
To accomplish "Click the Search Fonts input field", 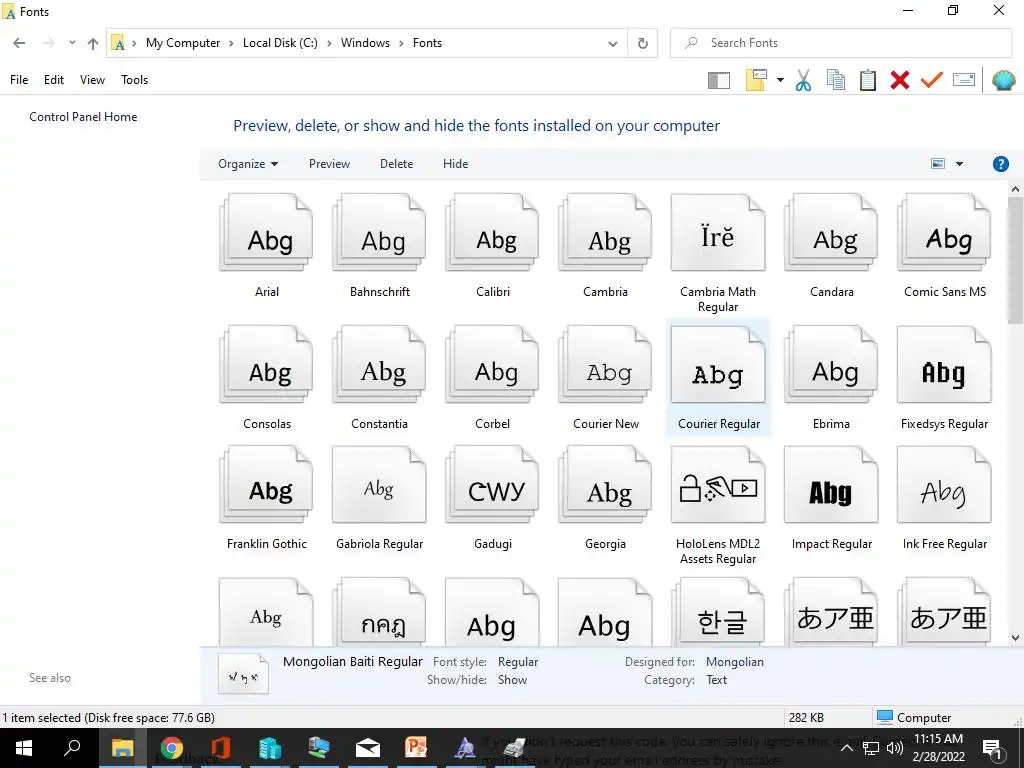I will tap(841, 43).
